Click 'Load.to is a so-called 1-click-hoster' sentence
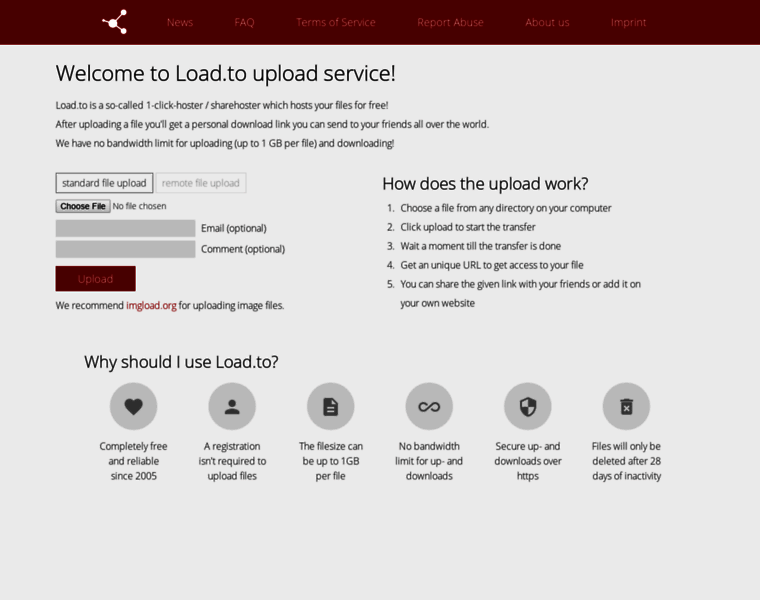 pos(222,105)
